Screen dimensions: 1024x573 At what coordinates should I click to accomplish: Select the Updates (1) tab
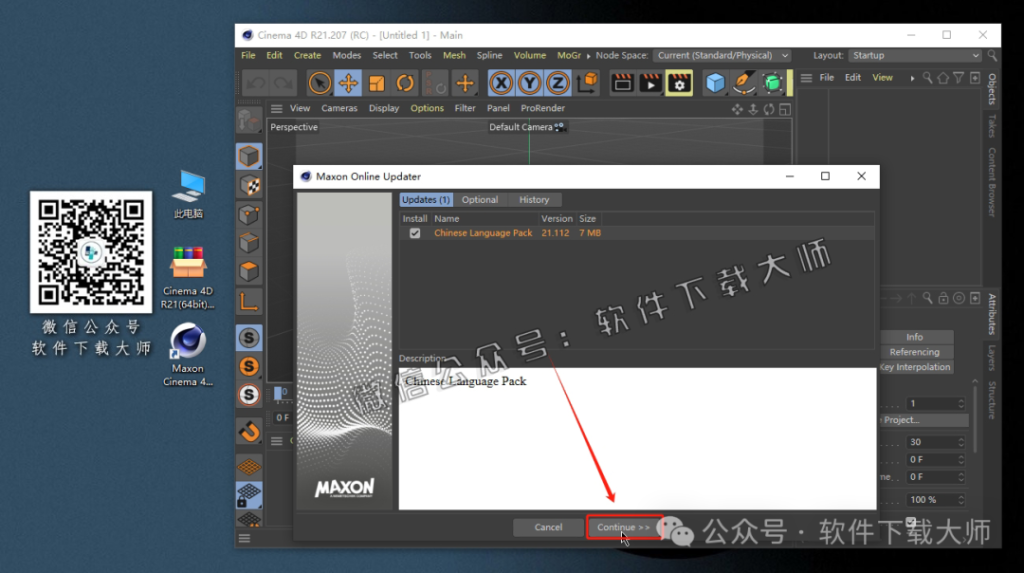(x=425, y=200)
